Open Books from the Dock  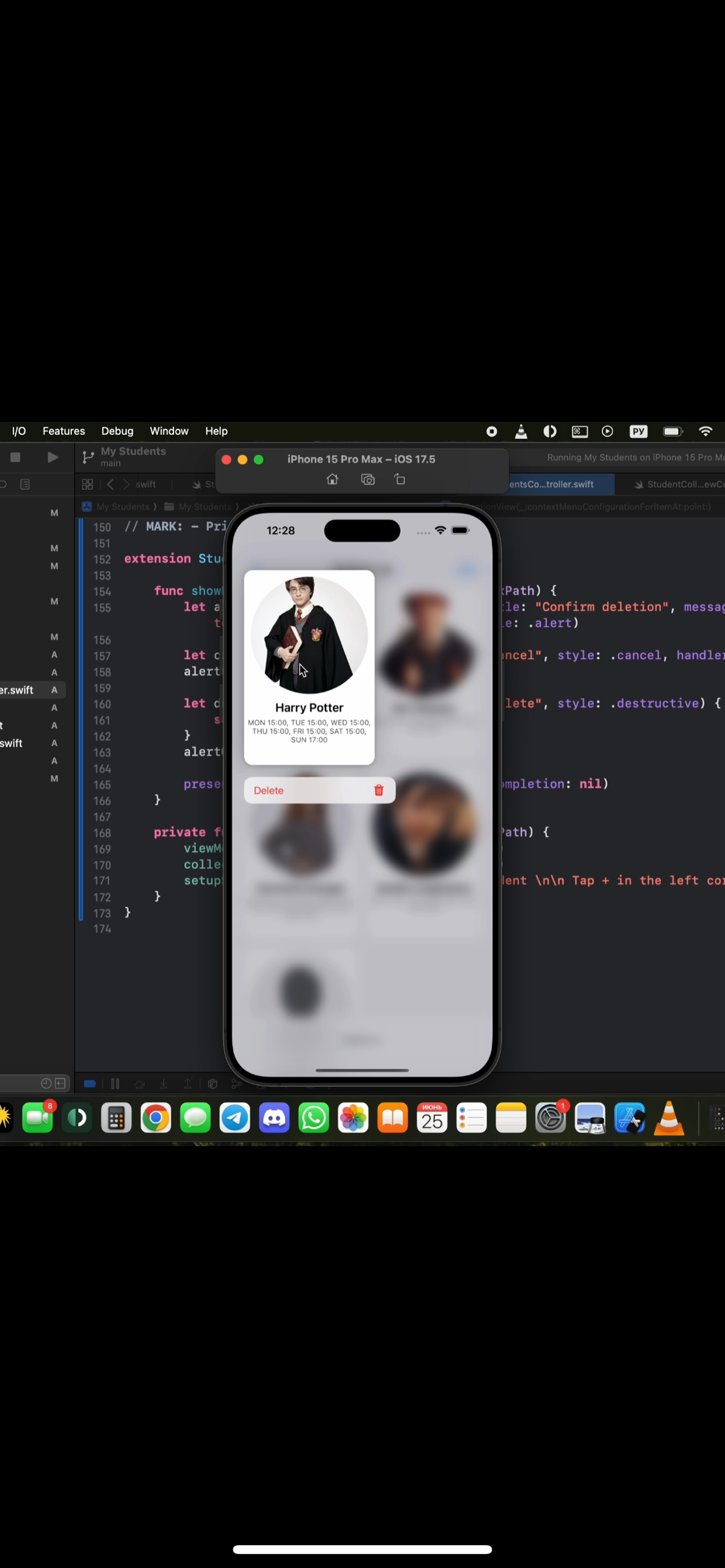coord(393,1118)
